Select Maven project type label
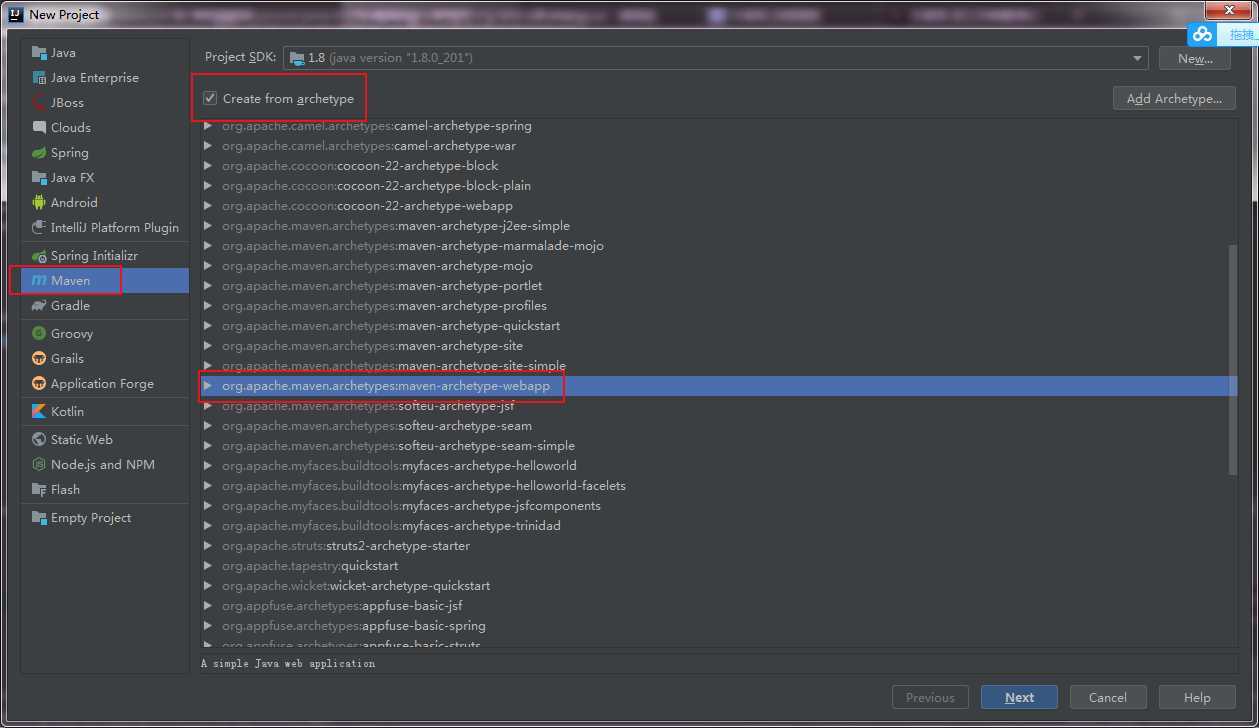 point(71,281)
